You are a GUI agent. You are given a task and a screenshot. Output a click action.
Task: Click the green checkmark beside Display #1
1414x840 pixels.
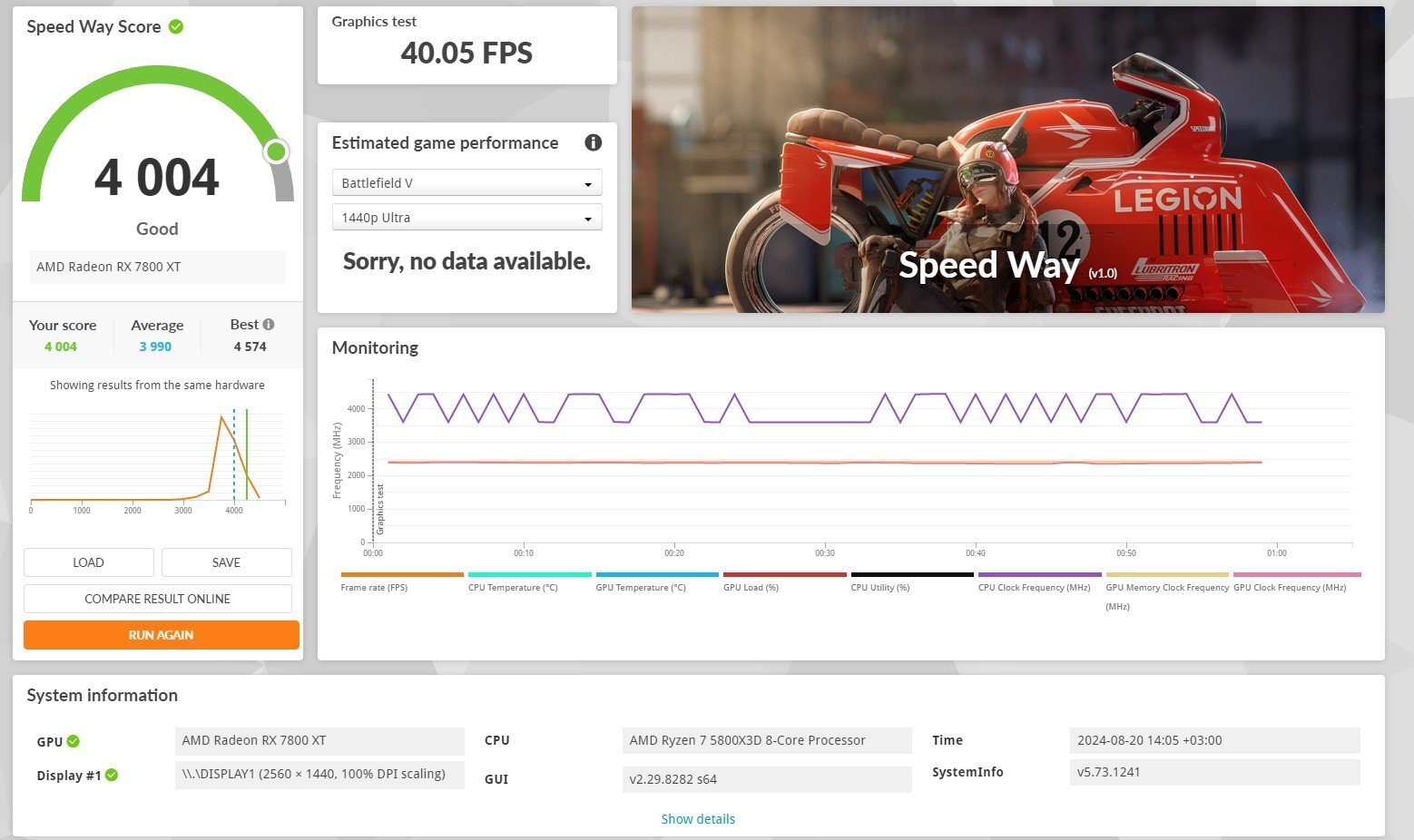[112, 775]
